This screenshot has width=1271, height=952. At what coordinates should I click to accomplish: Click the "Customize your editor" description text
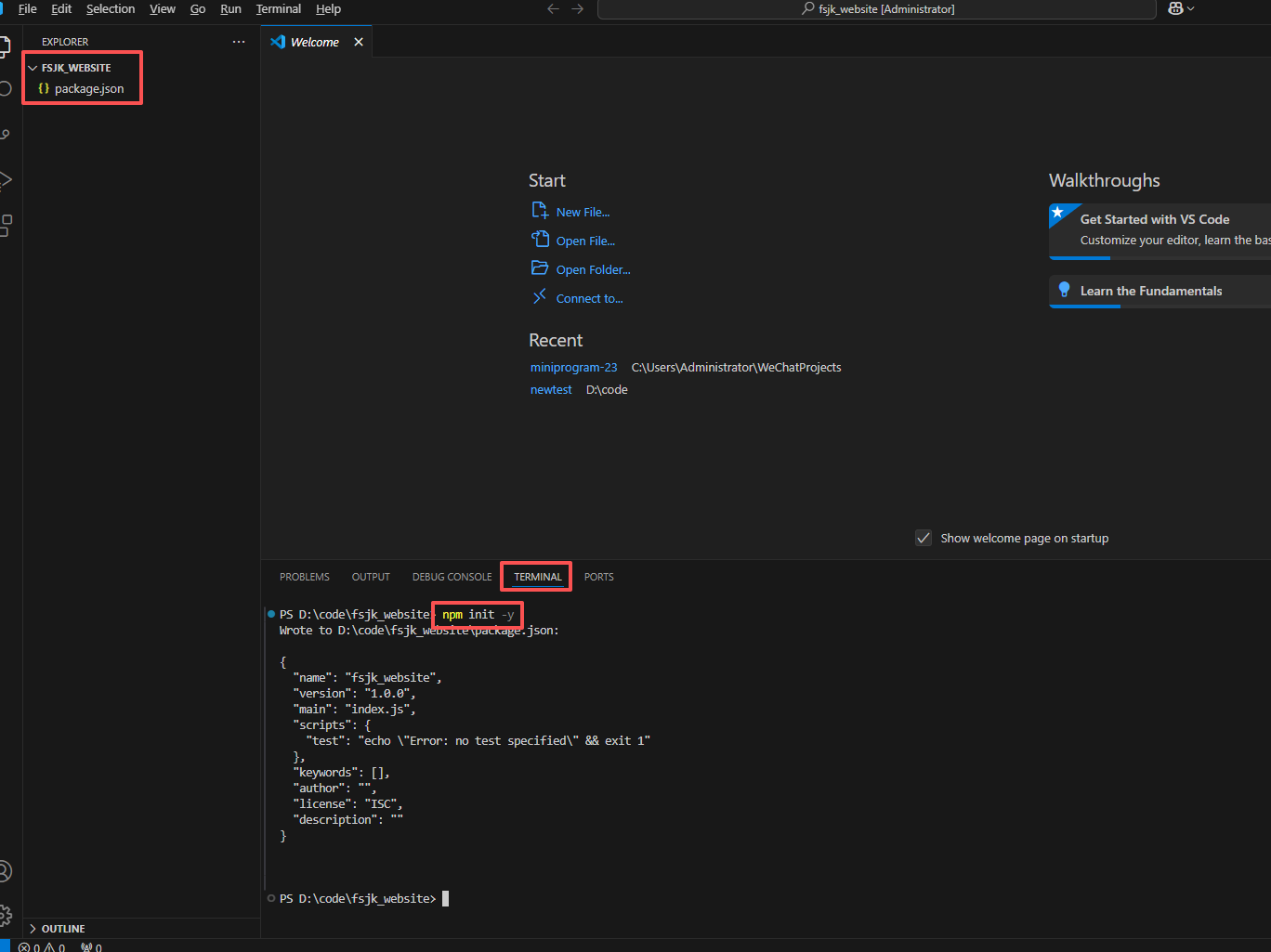point(1175,240)
